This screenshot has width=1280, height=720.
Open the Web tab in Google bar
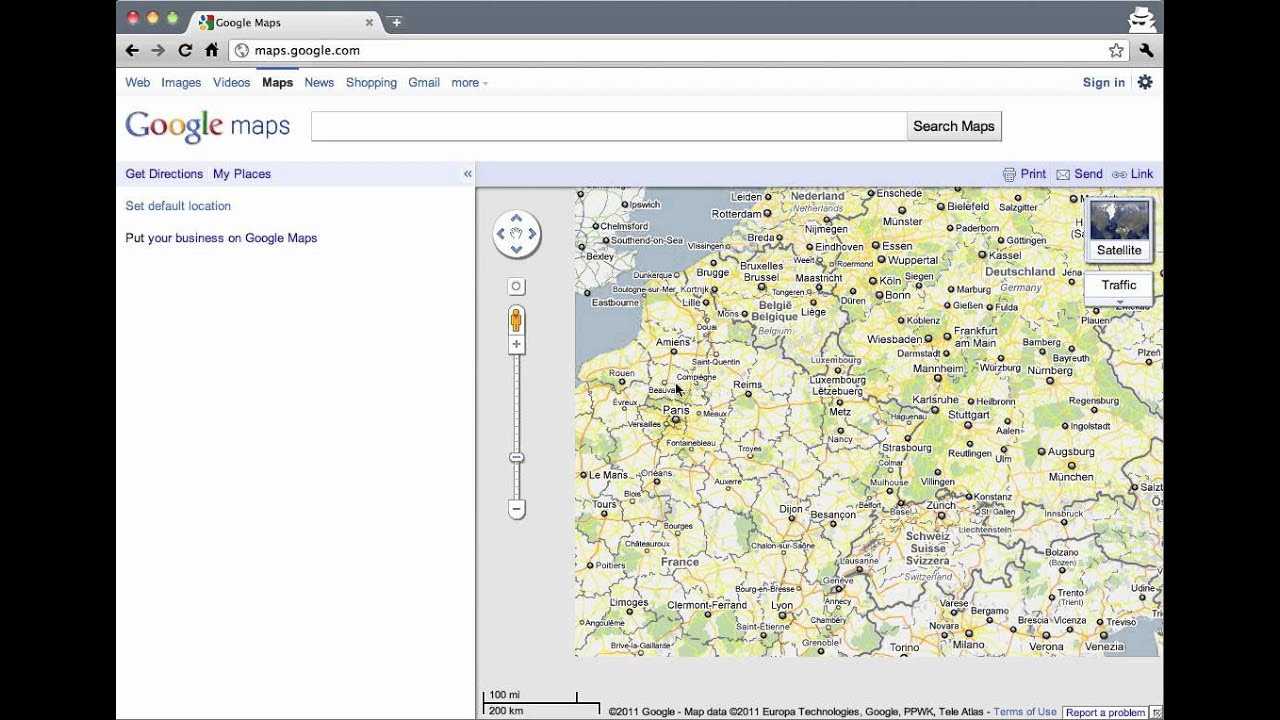[137, 82]
